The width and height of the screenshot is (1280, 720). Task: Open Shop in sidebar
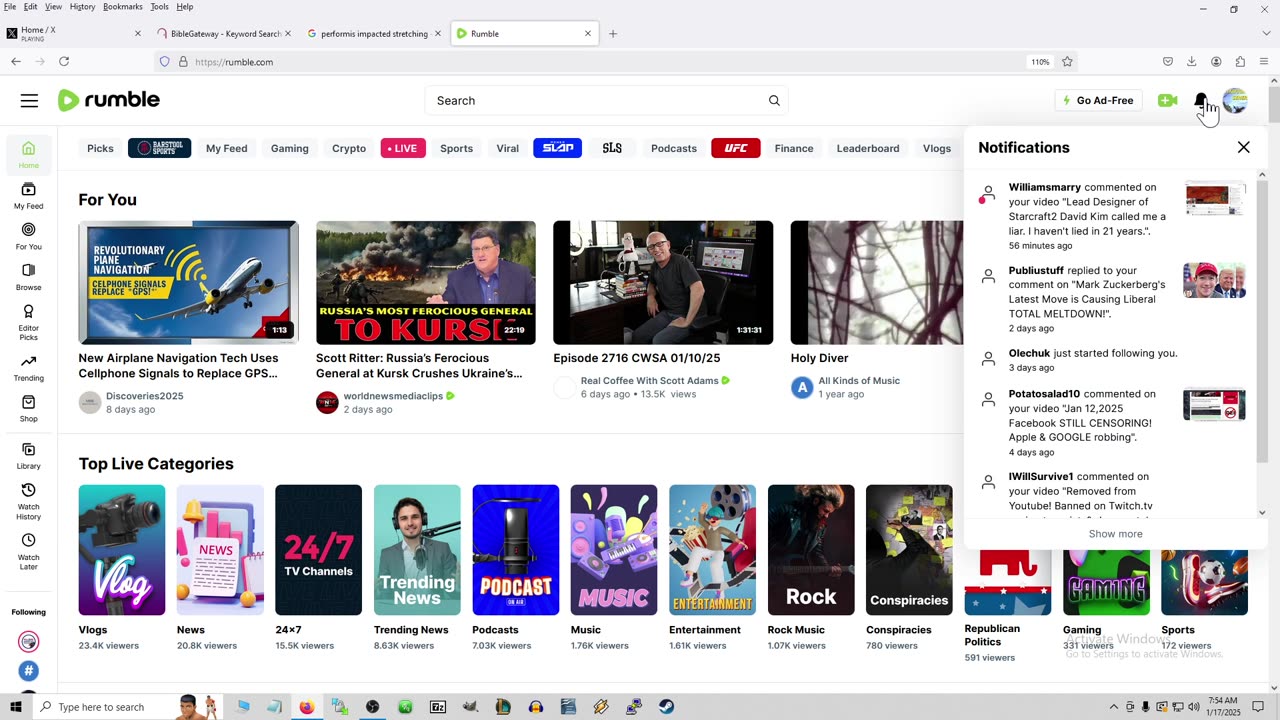tap(29, 409)
